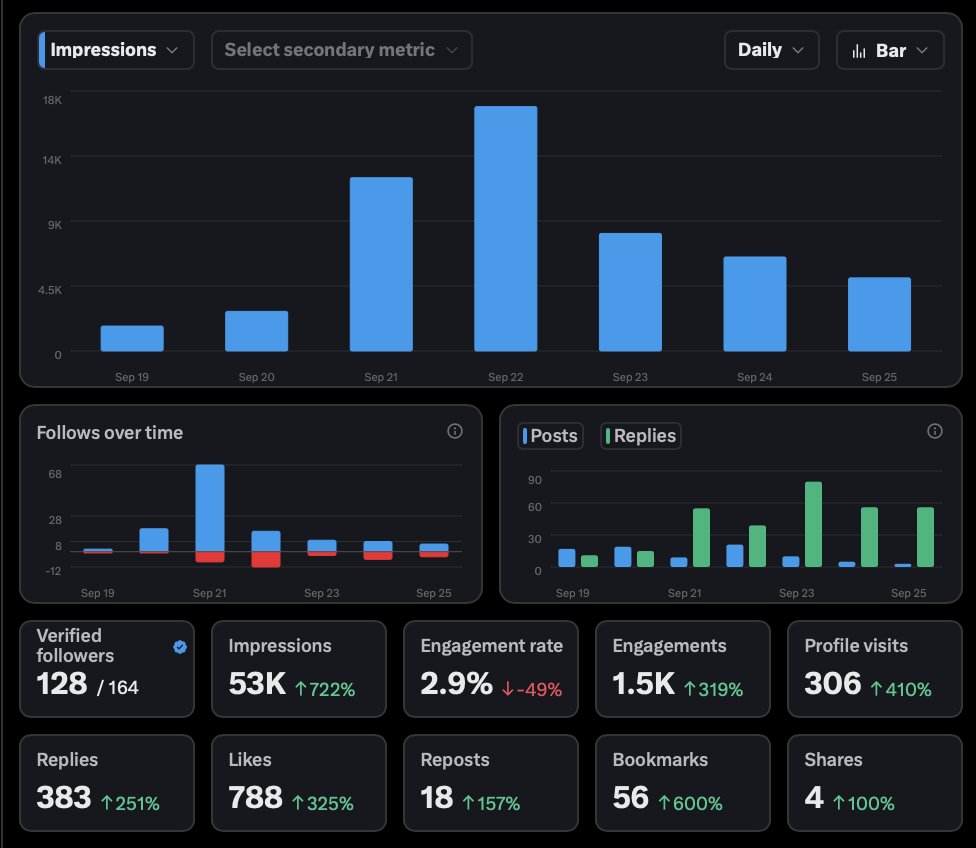Screen dimensions: 976x848
Task: Click the '18K' axis label on impressions chart
Action: (52, 100)
